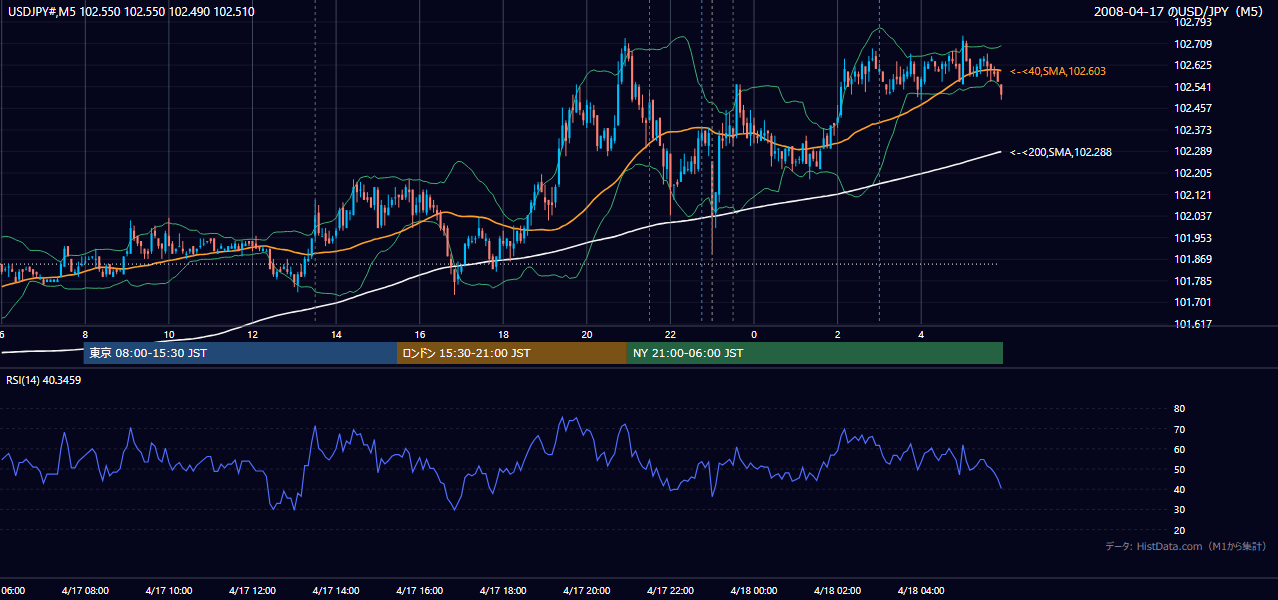Viewport: 1278px width, 600px height.
Task: Click RSI scale level 70
Action: pyautogui.click(x=1179, y=429)
